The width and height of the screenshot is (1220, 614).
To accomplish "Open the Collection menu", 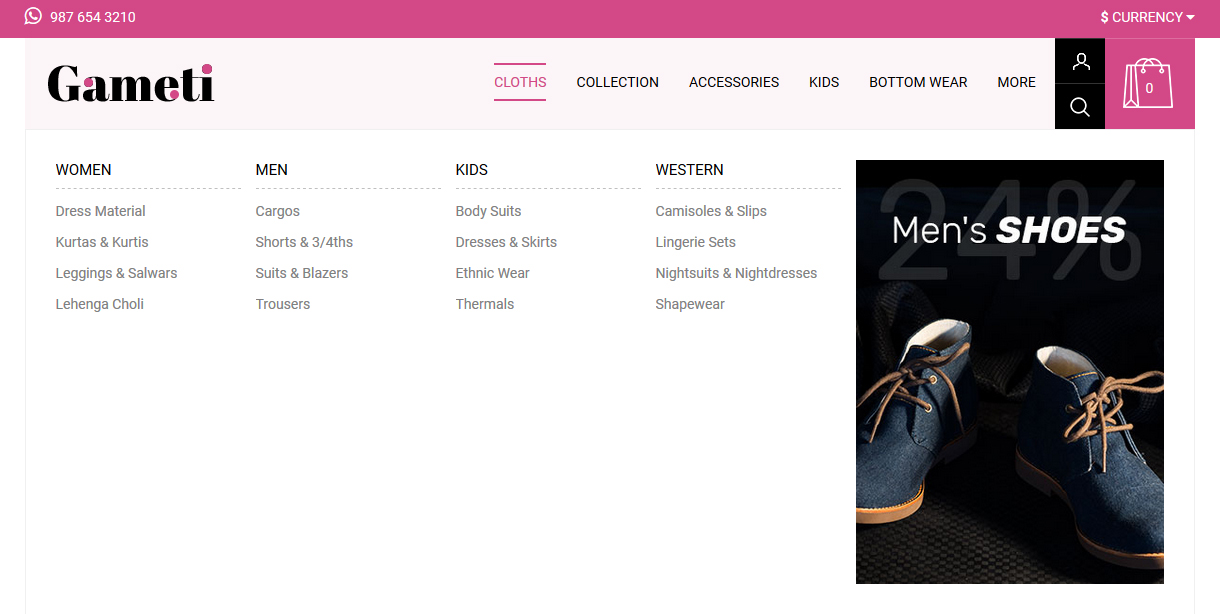I will pyautogui.click(x=618, y=82).
